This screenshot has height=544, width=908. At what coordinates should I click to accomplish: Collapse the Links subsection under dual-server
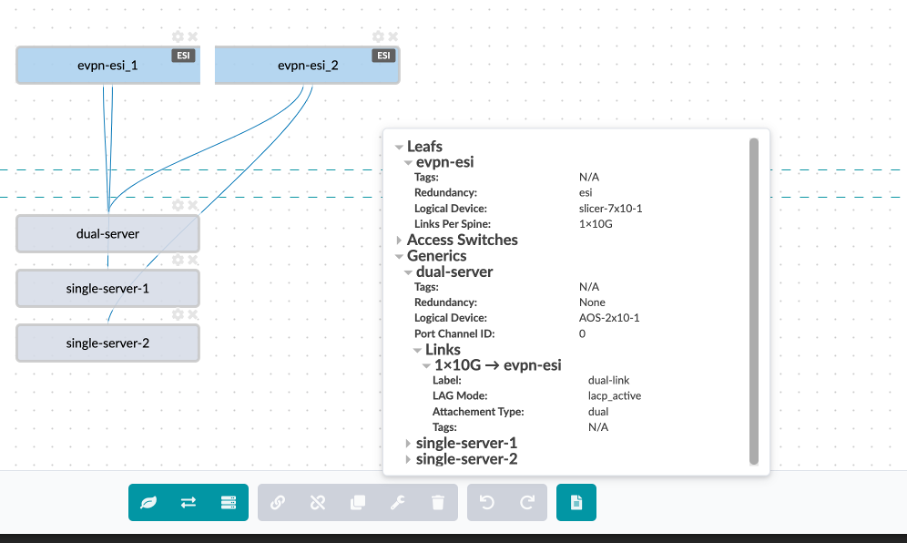tap(417, 350)
